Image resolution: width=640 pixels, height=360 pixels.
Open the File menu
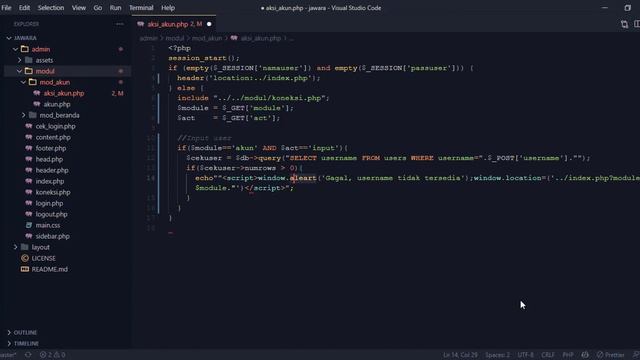pos(6,8)
